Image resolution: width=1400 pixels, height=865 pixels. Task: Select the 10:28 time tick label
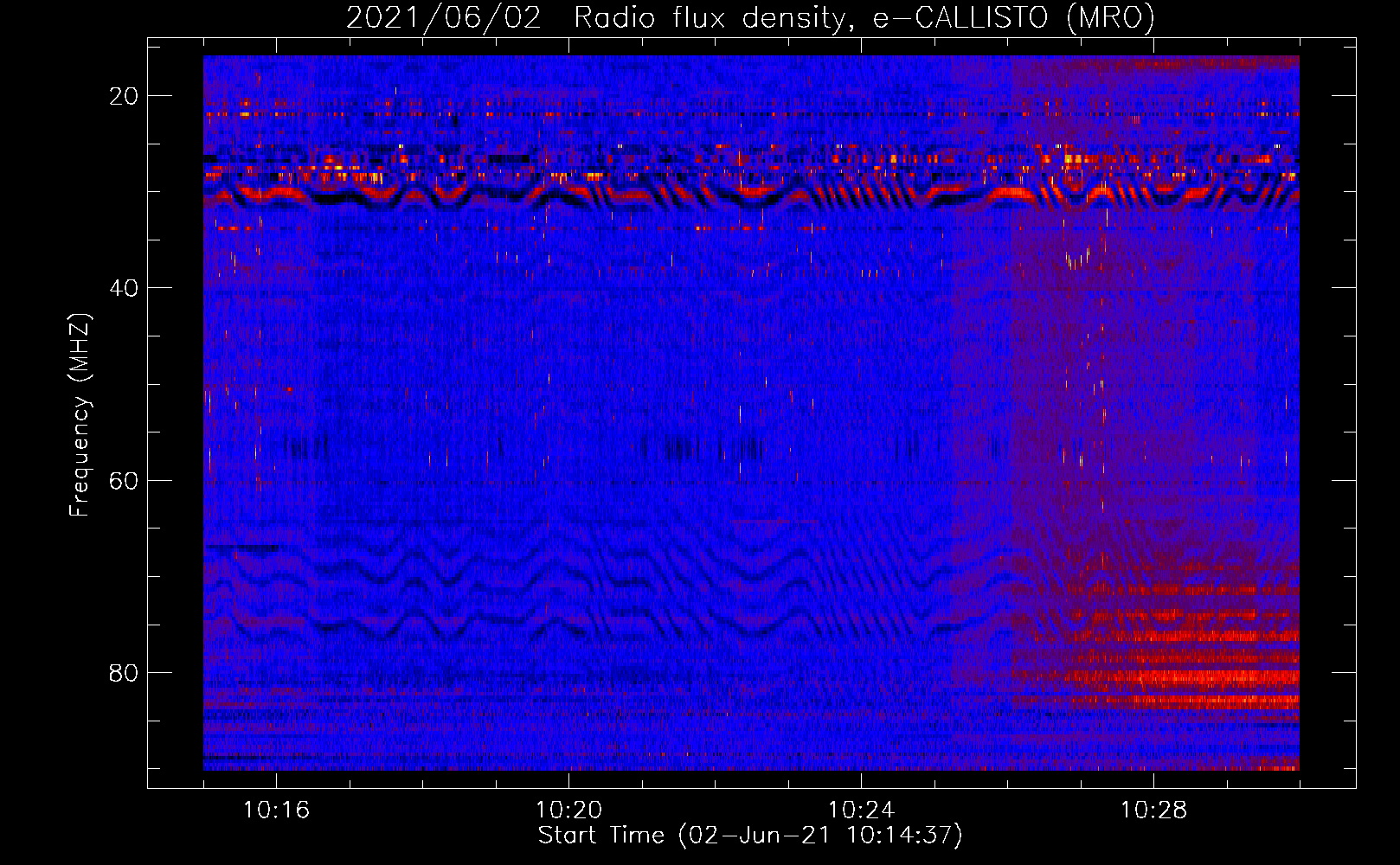[1153, 811]
